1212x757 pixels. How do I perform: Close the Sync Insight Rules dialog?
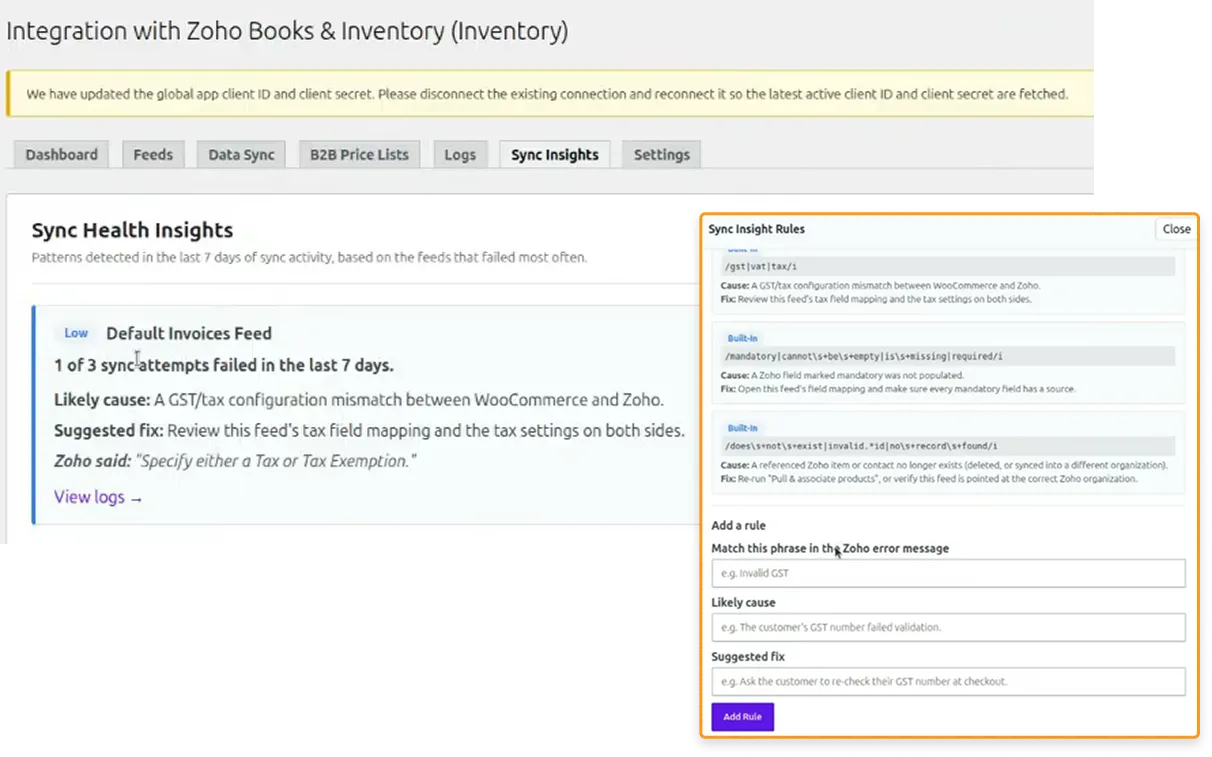pos(1176,229)
